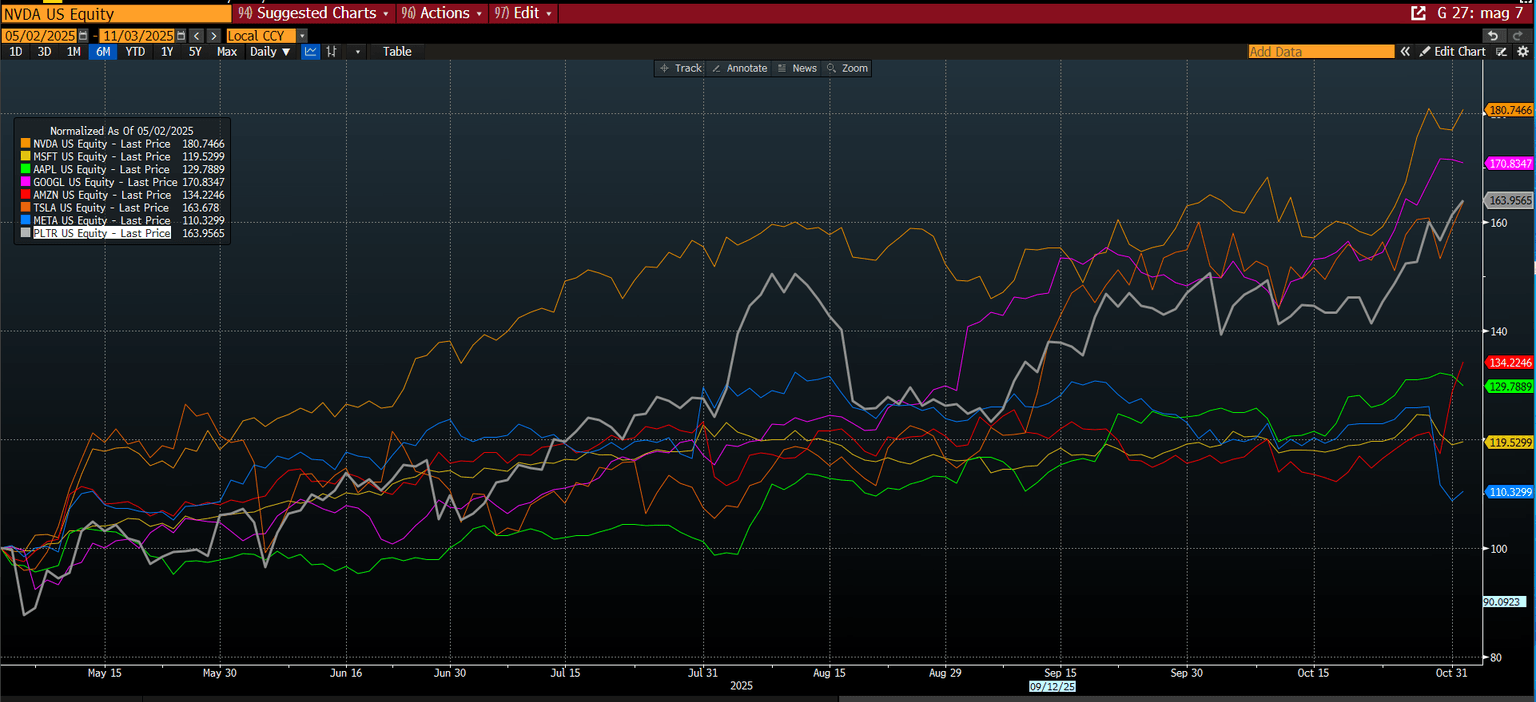The image size is (1536, 702).
Task: Enable the Zoom tool
Action: 847,68
